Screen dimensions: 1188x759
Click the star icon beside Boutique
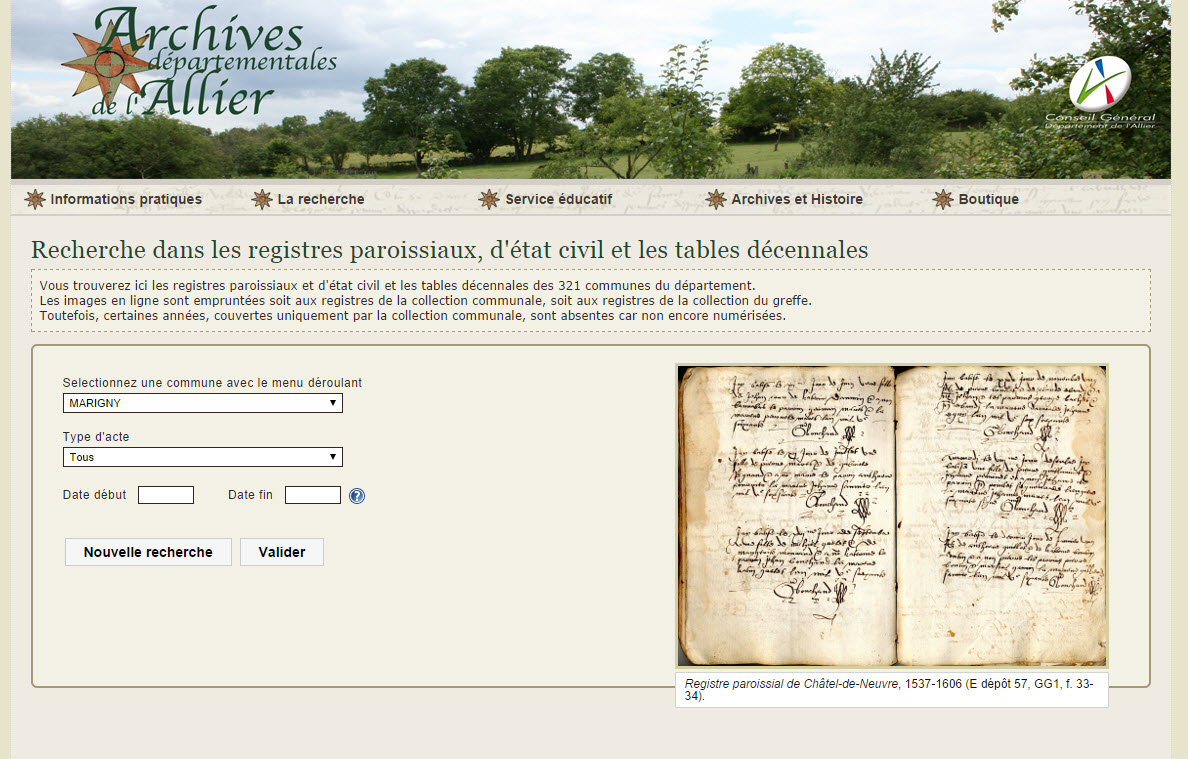pos(942,199)
